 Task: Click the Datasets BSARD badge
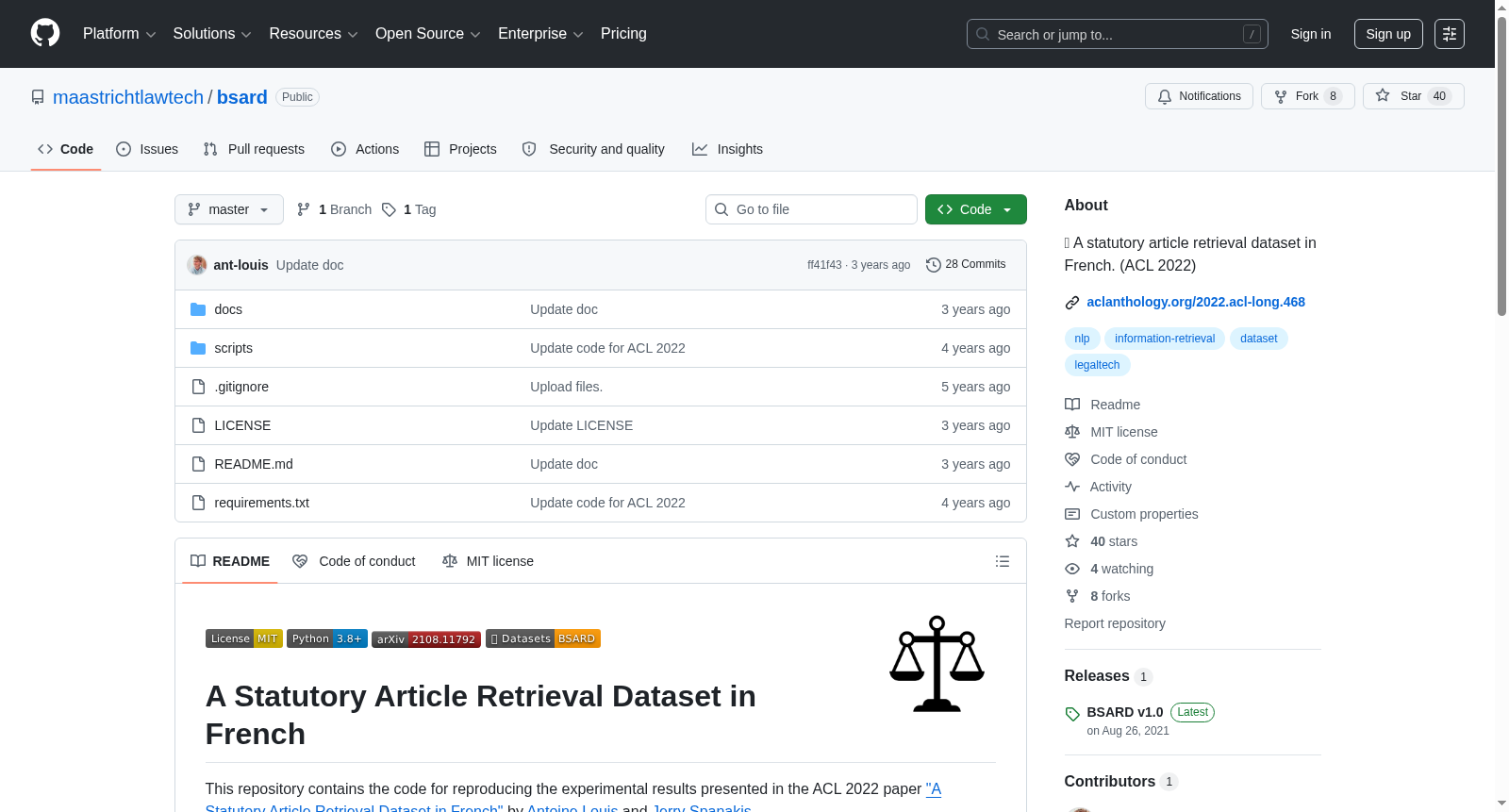[543, 638]
